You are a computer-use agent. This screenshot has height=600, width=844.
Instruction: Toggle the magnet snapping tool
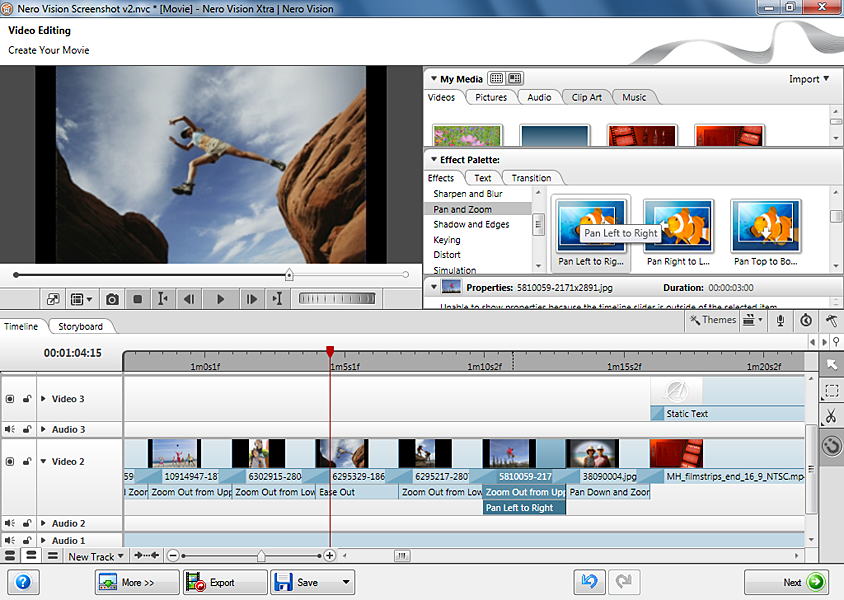tap(831, 445)
